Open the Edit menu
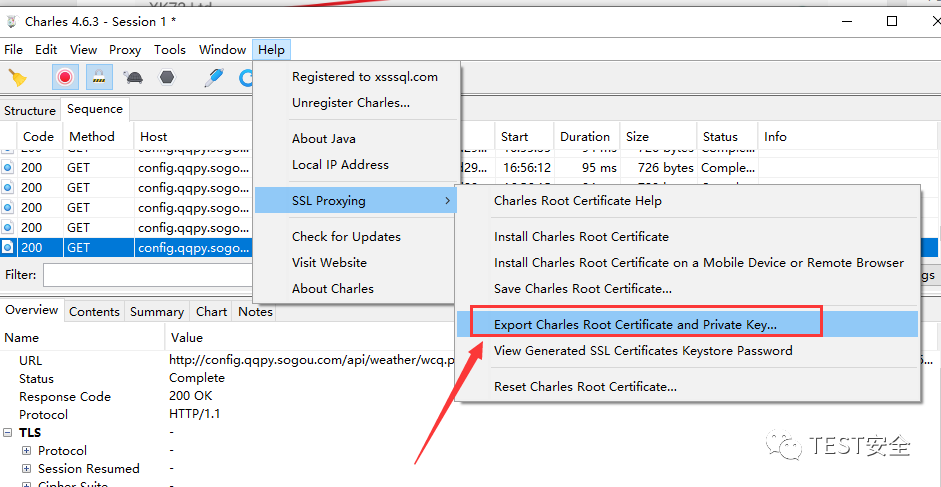Image resolution: width=941 pixels, height=487 pixels. pyautogui.click(x=46, y=50)
